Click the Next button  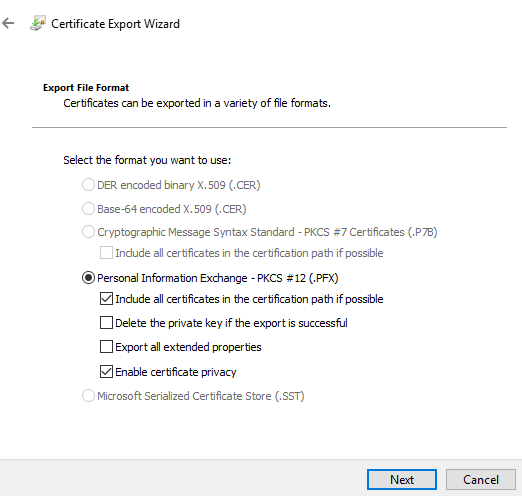coord(402,480)
